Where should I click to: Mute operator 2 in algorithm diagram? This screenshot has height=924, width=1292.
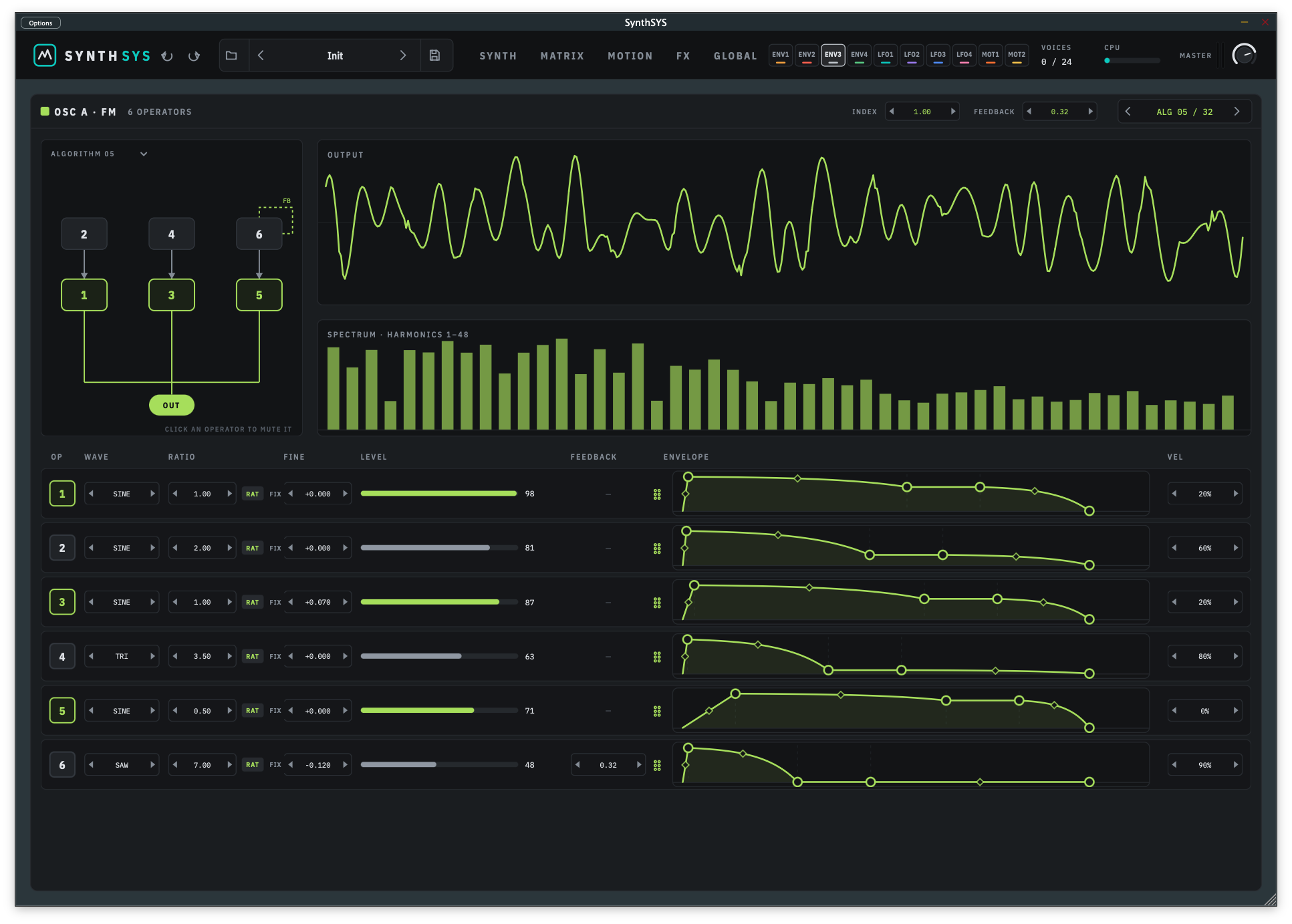point(84,234)
